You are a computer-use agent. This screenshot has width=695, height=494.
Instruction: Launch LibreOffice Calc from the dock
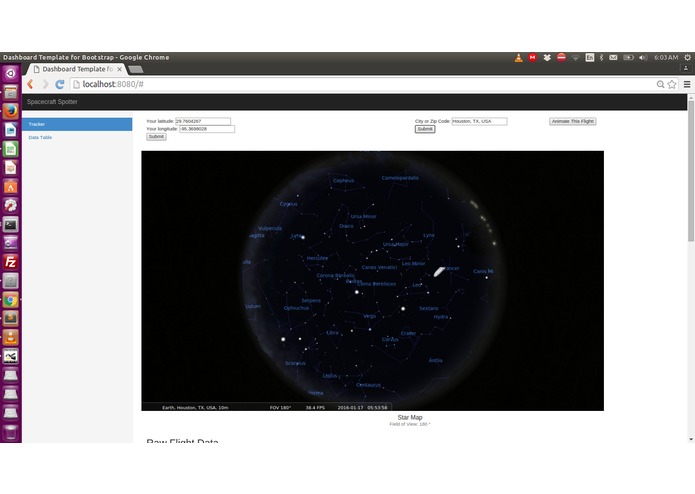(x=11, y=149)
